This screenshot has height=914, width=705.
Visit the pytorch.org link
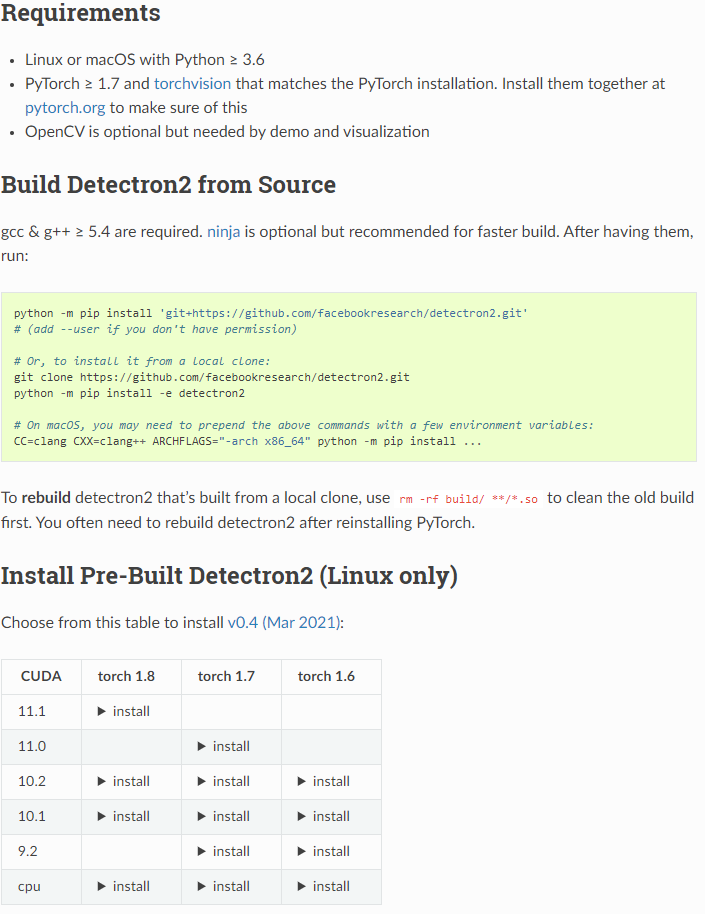pos(65,107)
